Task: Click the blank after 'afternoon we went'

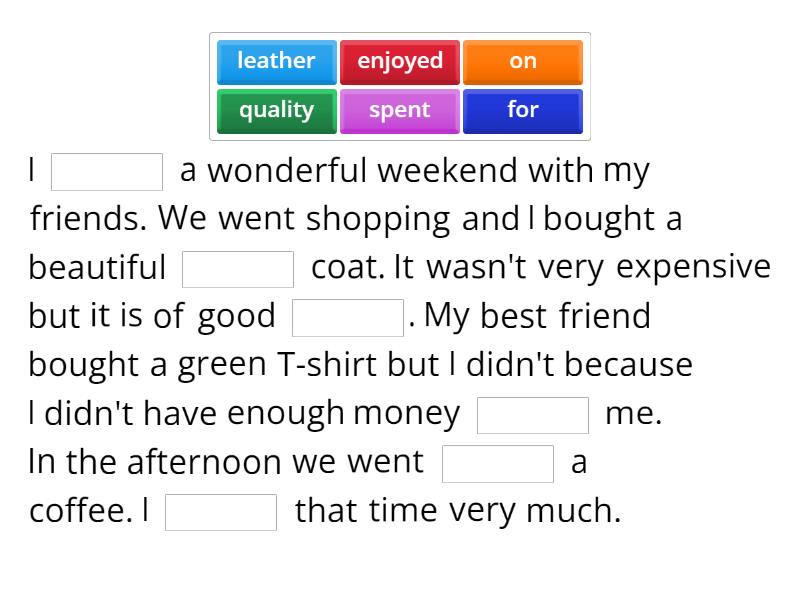Action: (498, 463)
